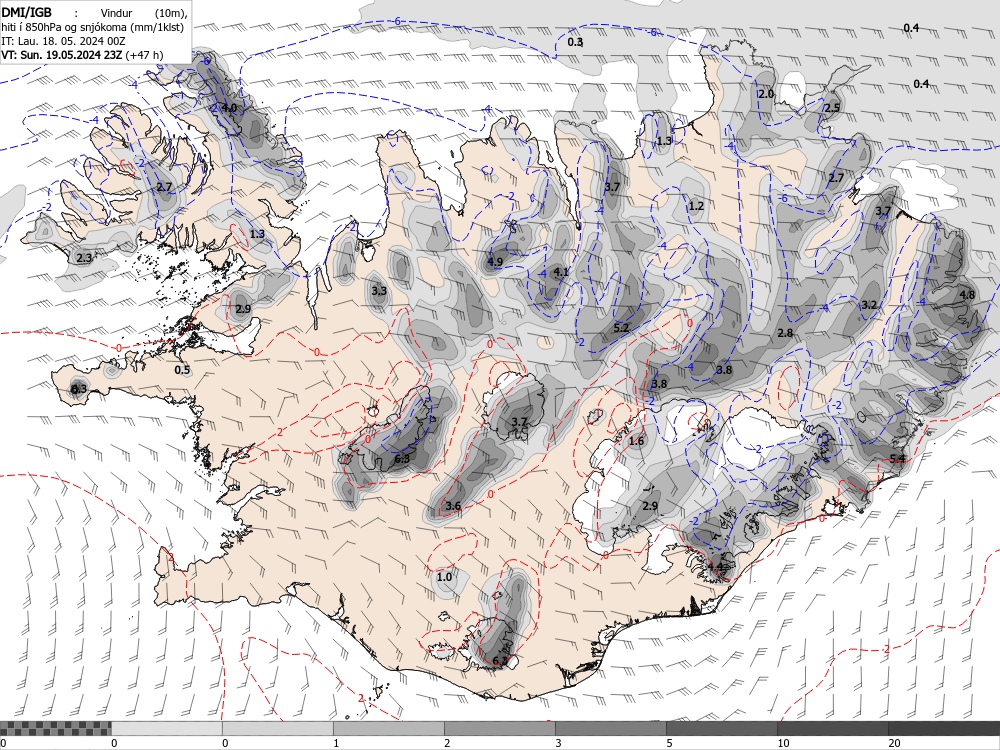
Task: Click the 1.0 snowfall value in the south
Action: [x=445, y=577]
